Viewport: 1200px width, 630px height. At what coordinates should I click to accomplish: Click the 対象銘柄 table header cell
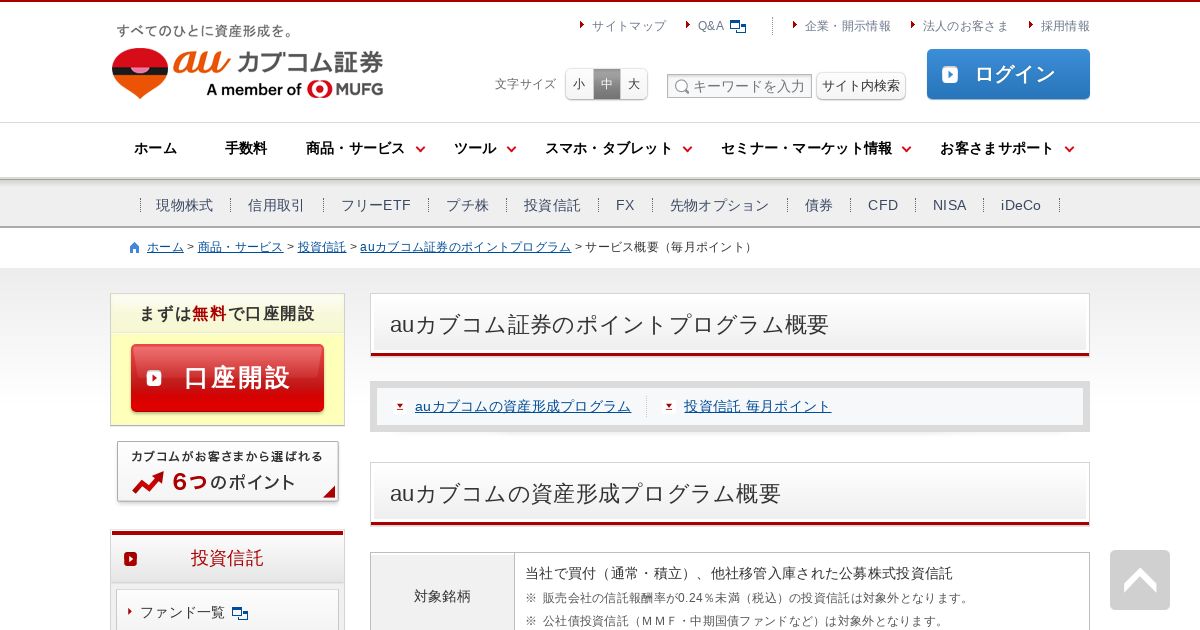point(442,596)
